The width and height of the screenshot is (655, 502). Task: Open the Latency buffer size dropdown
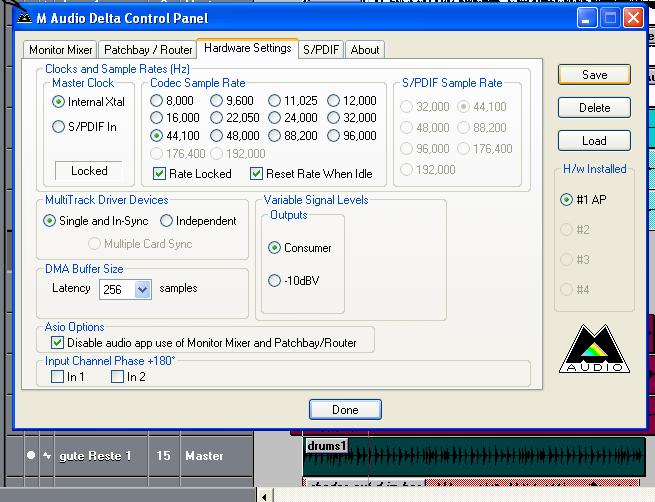[x=142, y=289]
